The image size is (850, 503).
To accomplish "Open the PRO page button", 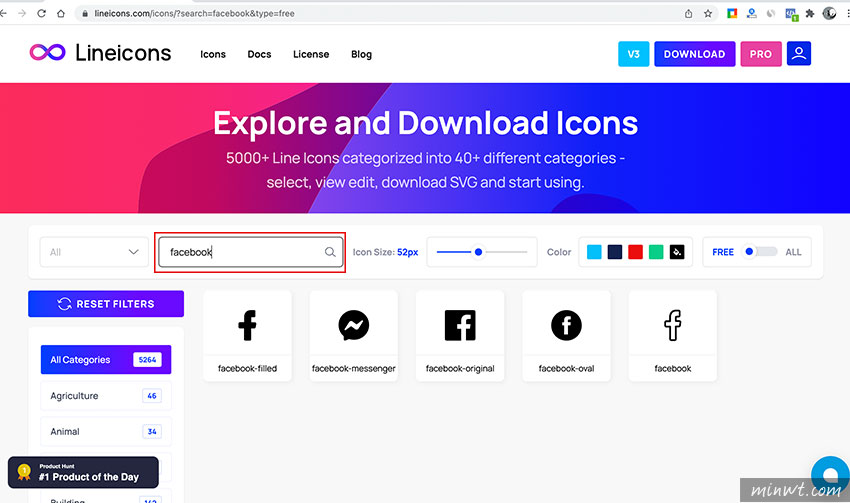I will 761,54.
